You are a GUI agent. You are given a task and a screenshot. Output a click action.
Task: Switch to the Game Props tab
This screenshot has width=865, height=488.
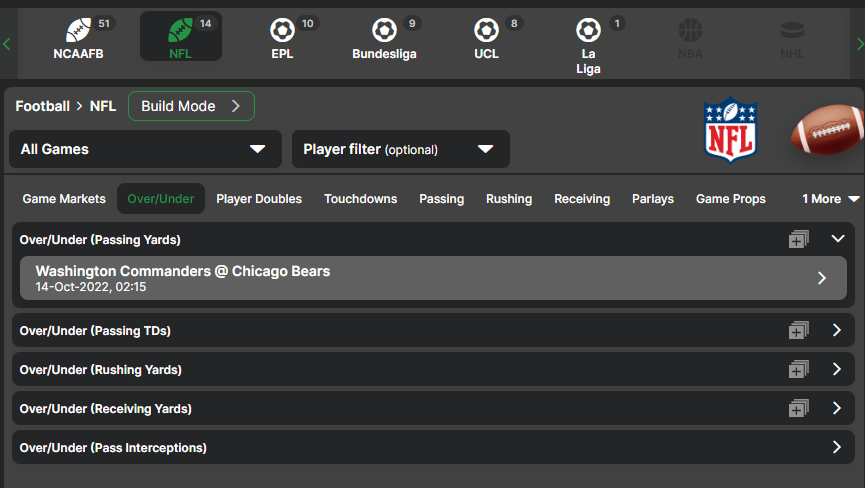pos(730,199)
